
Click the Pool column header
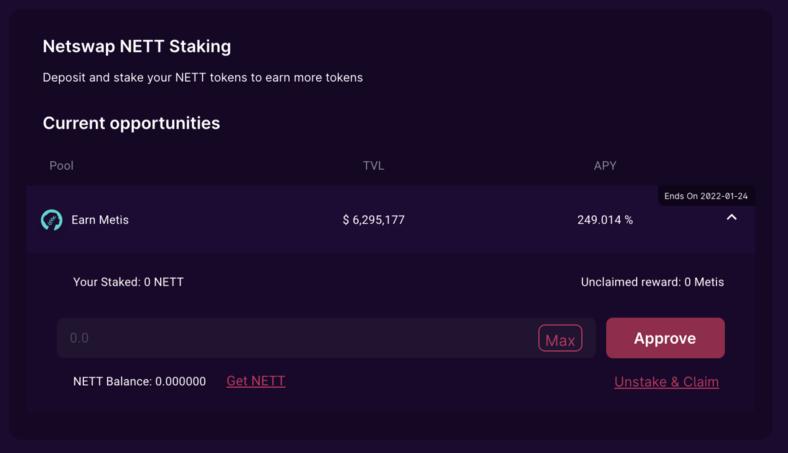62,165
